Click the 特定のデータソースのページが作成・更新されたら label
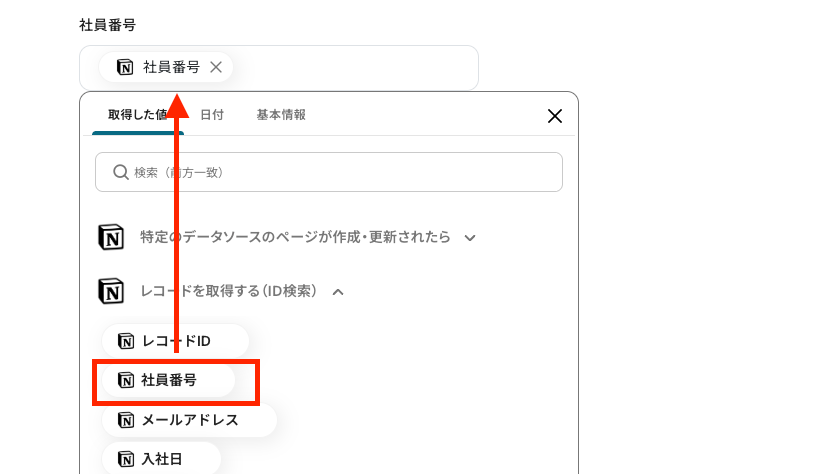This screenshot has height=474, width=836. pos(295,238)
